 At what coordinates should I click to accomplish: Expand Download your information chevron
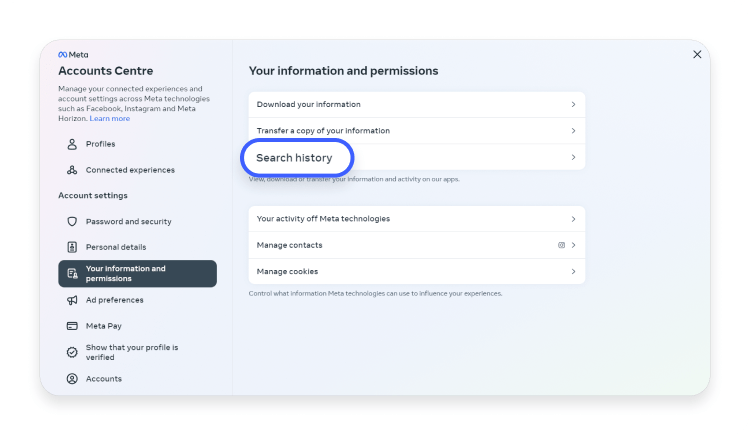pyautogui.click(x=573, y=104)
